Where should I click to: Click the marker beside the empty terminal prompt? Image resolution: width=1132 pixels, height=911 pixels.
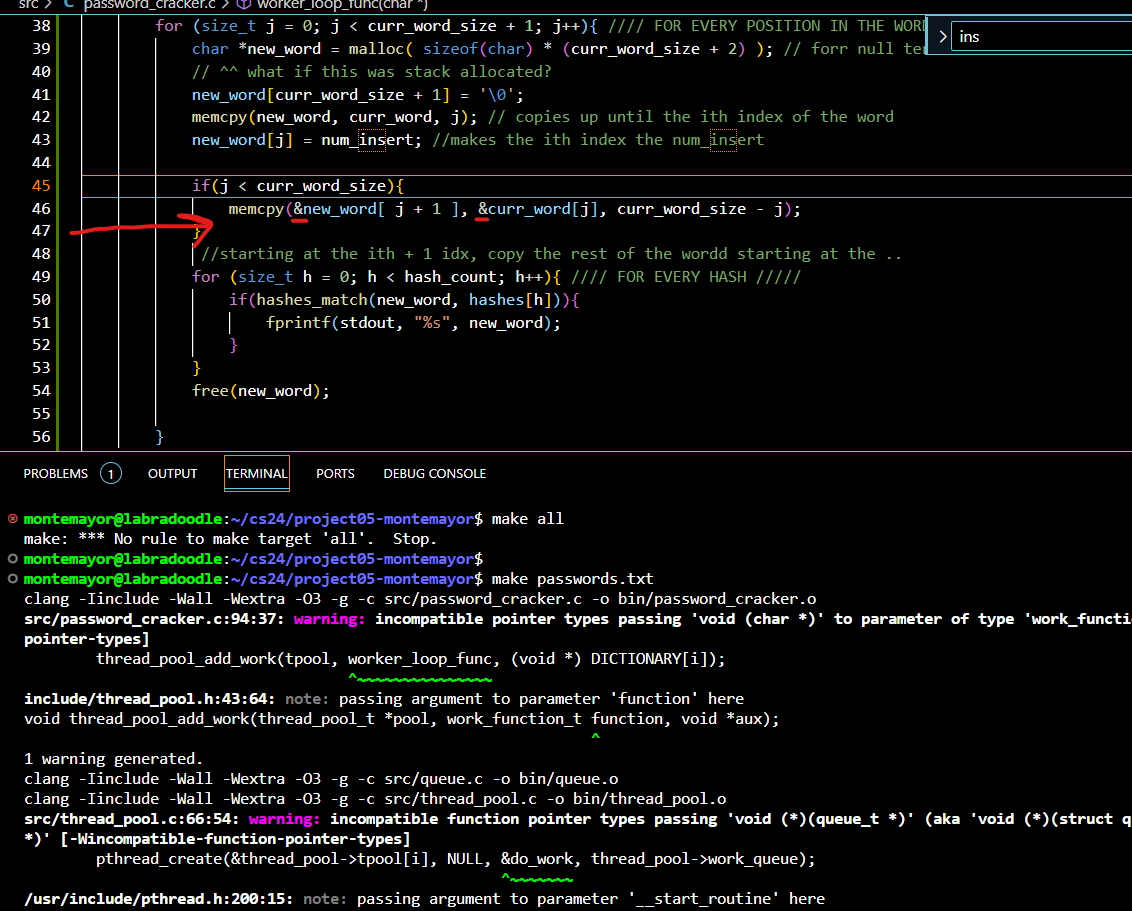12,559
